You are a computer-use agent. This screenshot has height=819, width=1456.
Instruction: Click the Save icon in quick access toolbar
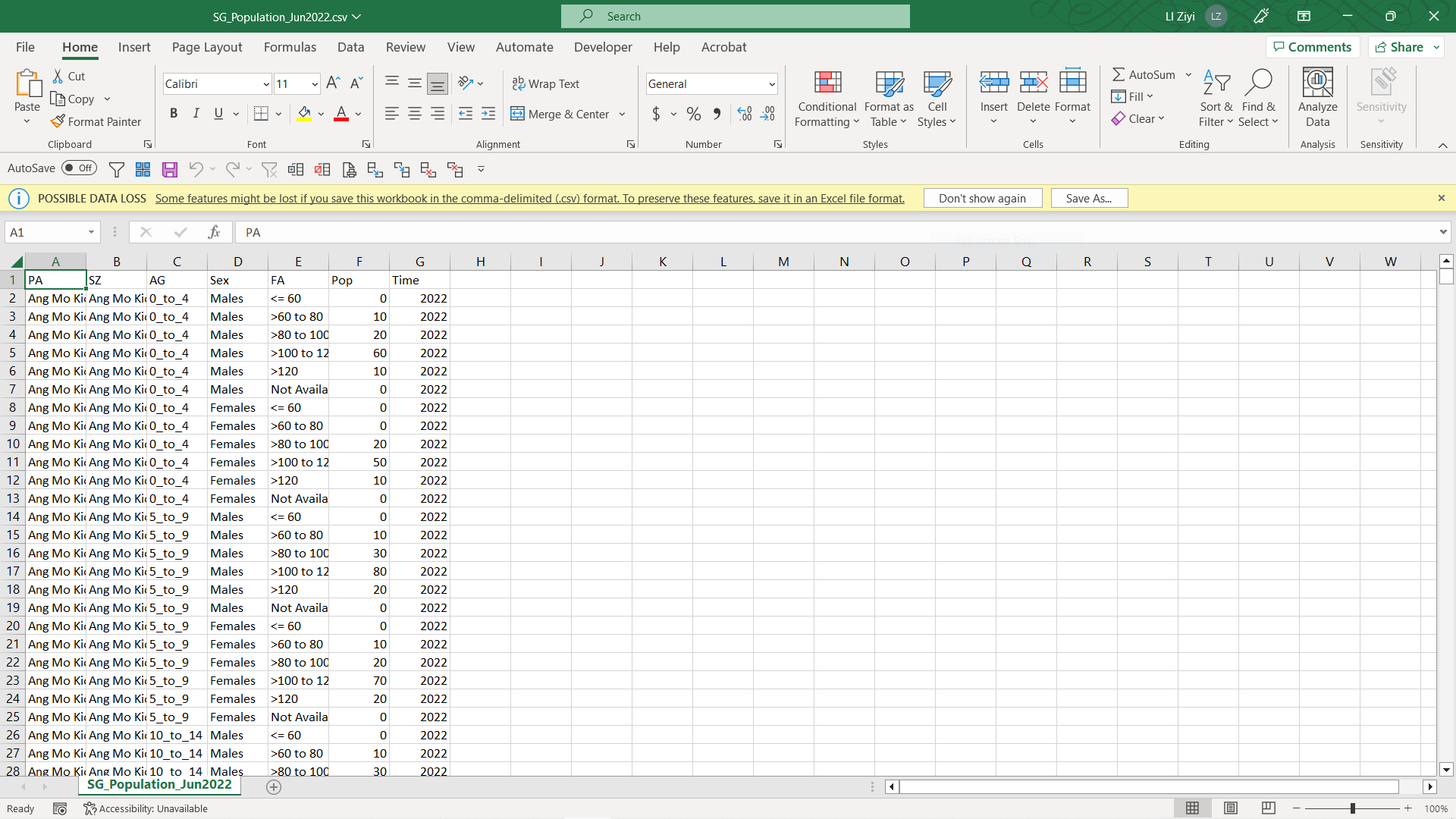[170, 170]
